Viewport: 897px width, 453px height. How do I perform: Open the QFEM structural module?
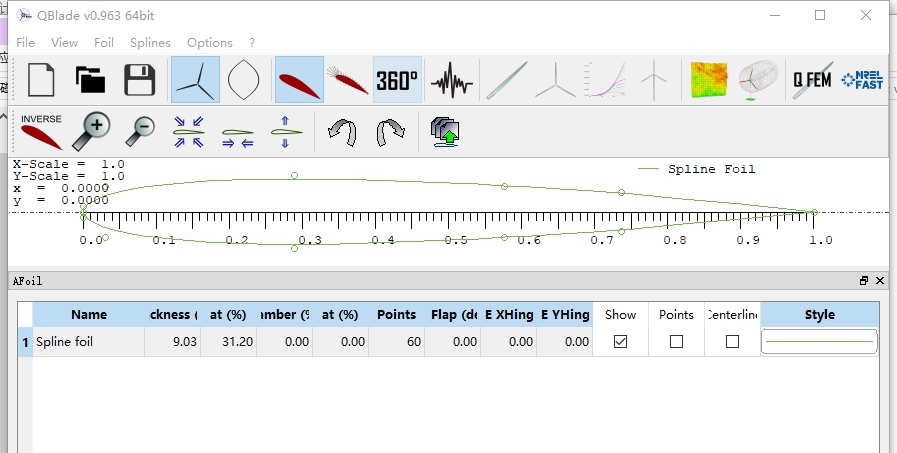coord(811,80)
